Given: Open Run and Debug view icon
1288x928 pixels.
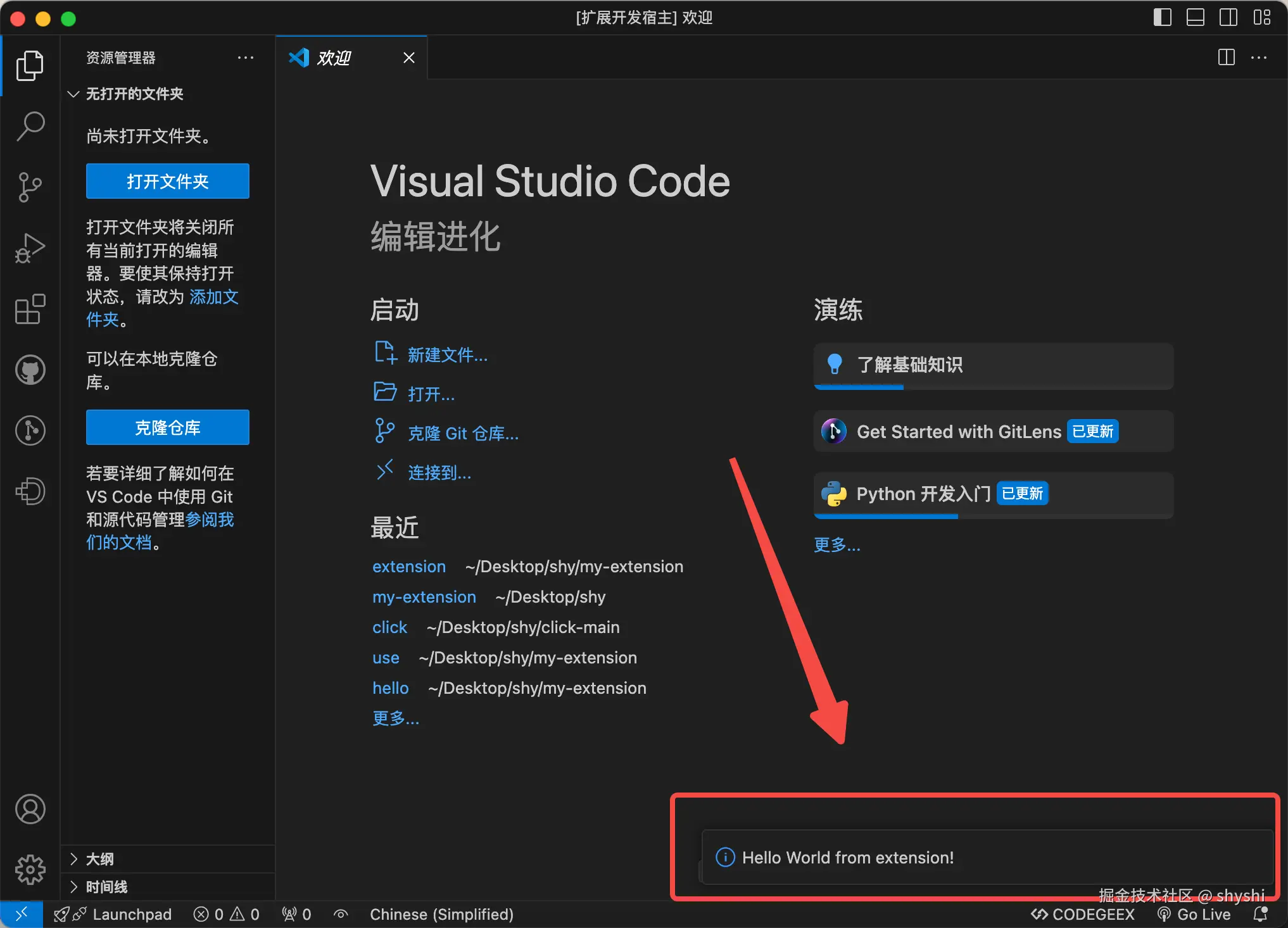Looking at the screenshot, I should pyautogui.click(x=30, y=248).
